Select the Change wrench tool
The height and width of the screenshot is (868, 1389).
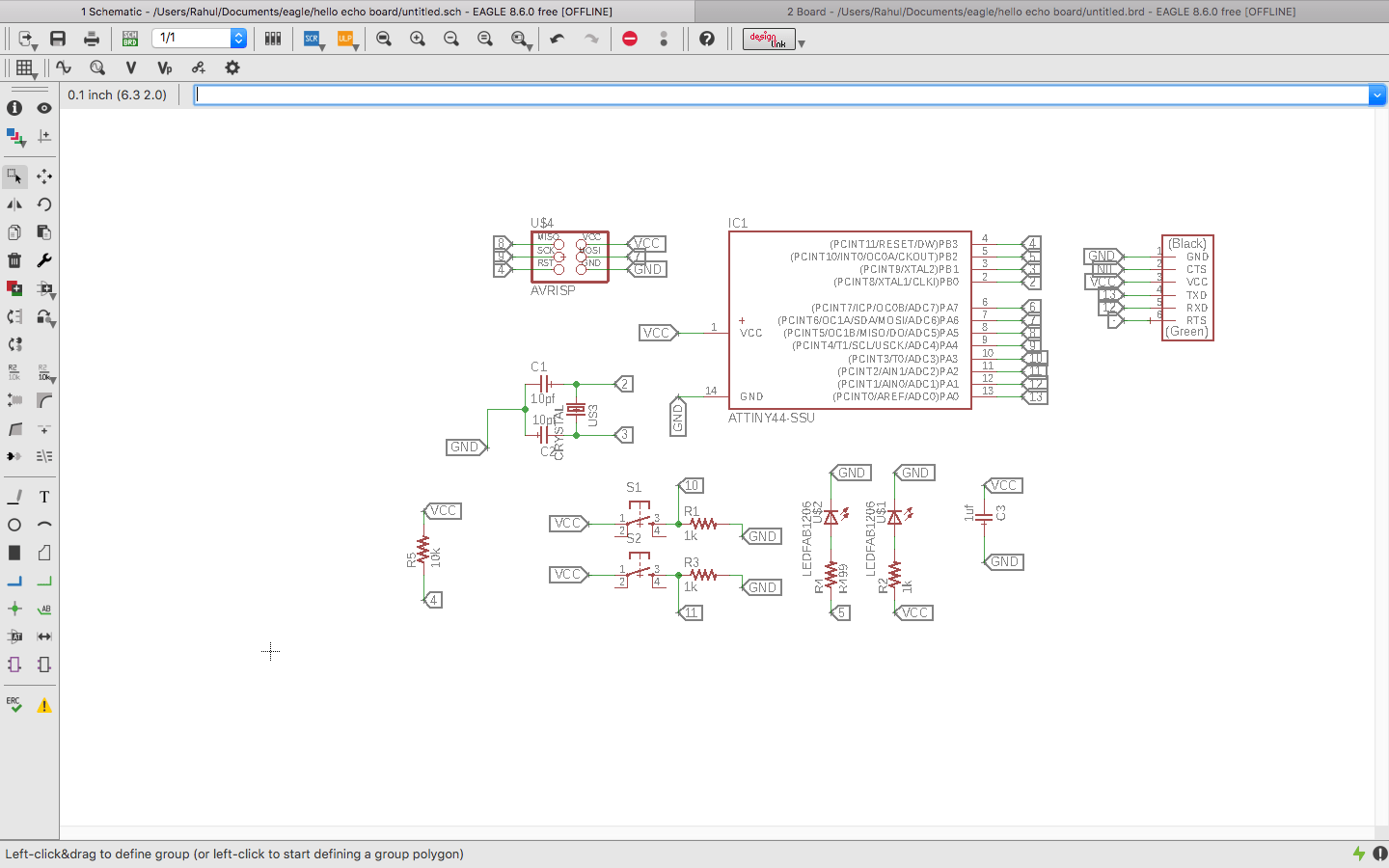coord(44,260)
